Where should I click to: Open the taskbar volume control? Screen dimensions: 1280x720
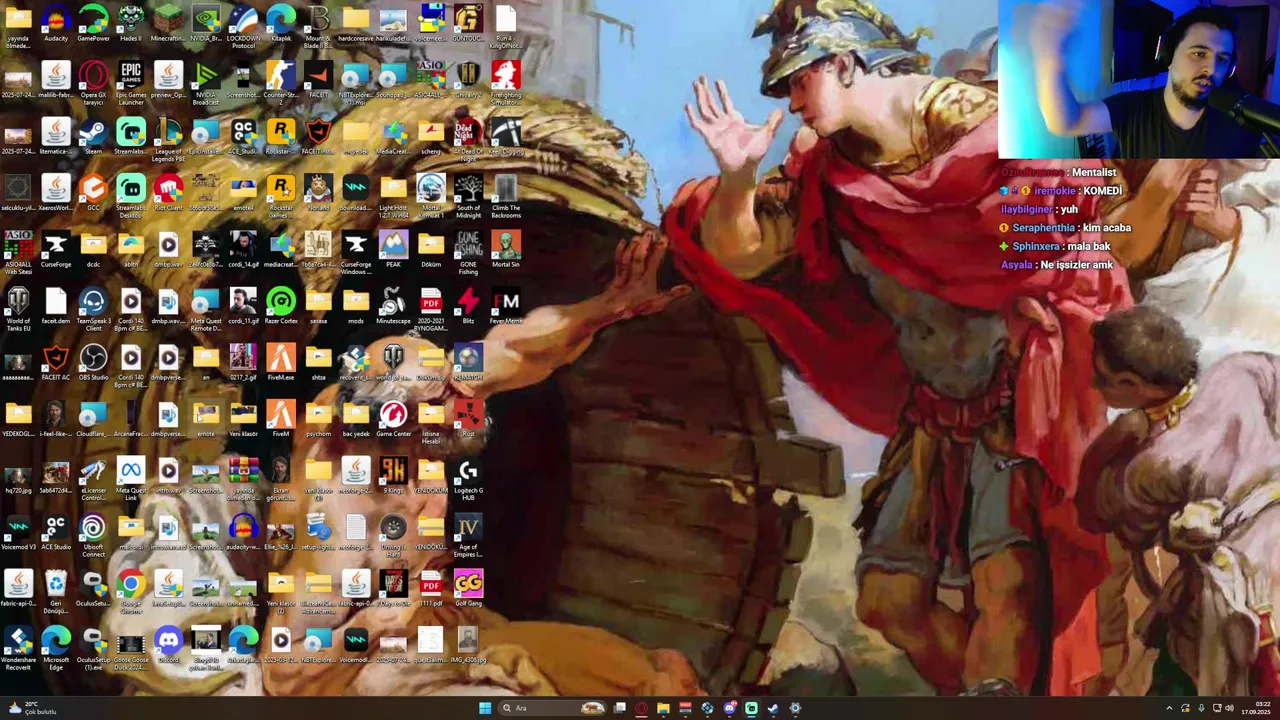click(1229, 708)
